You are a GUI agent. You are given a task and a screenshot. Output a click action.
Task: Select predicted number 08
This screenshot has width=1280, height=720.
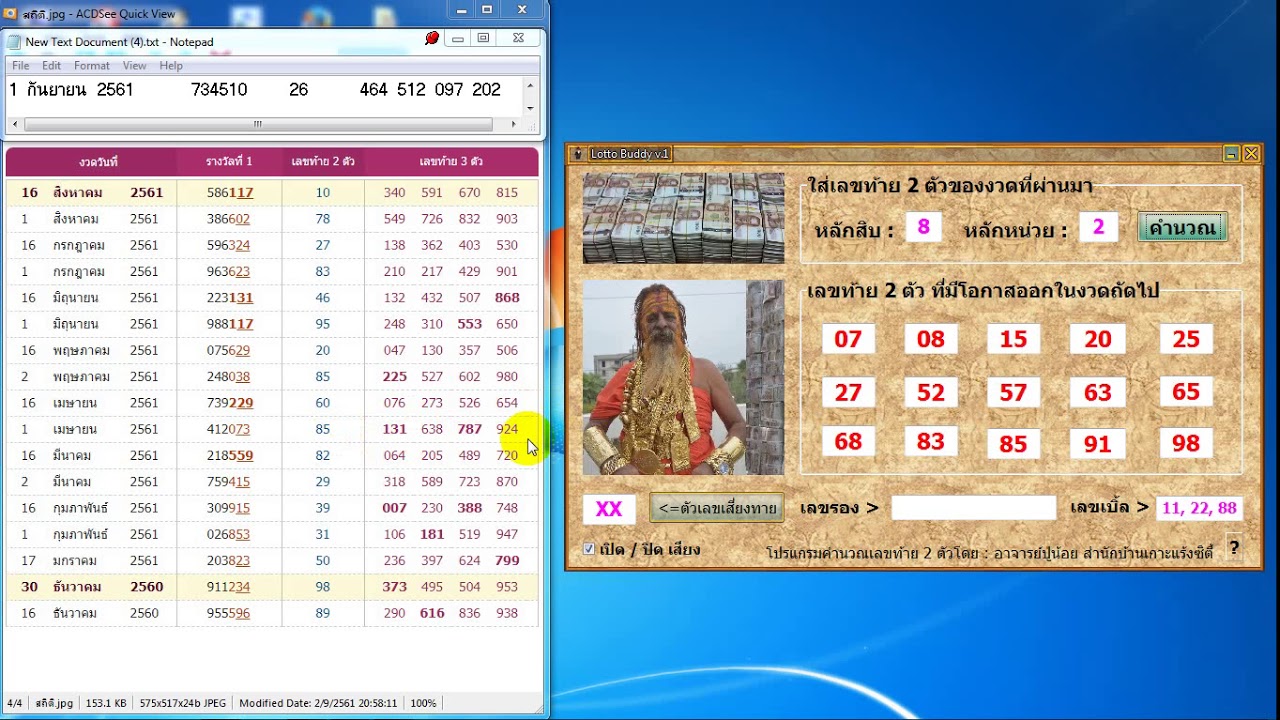(931, 339)
